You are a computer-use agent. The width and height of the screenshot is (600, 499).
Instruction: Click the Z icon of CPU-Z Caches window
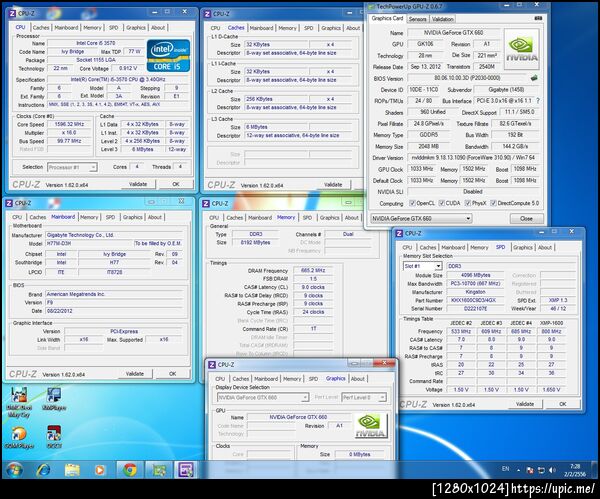point(207,14)
